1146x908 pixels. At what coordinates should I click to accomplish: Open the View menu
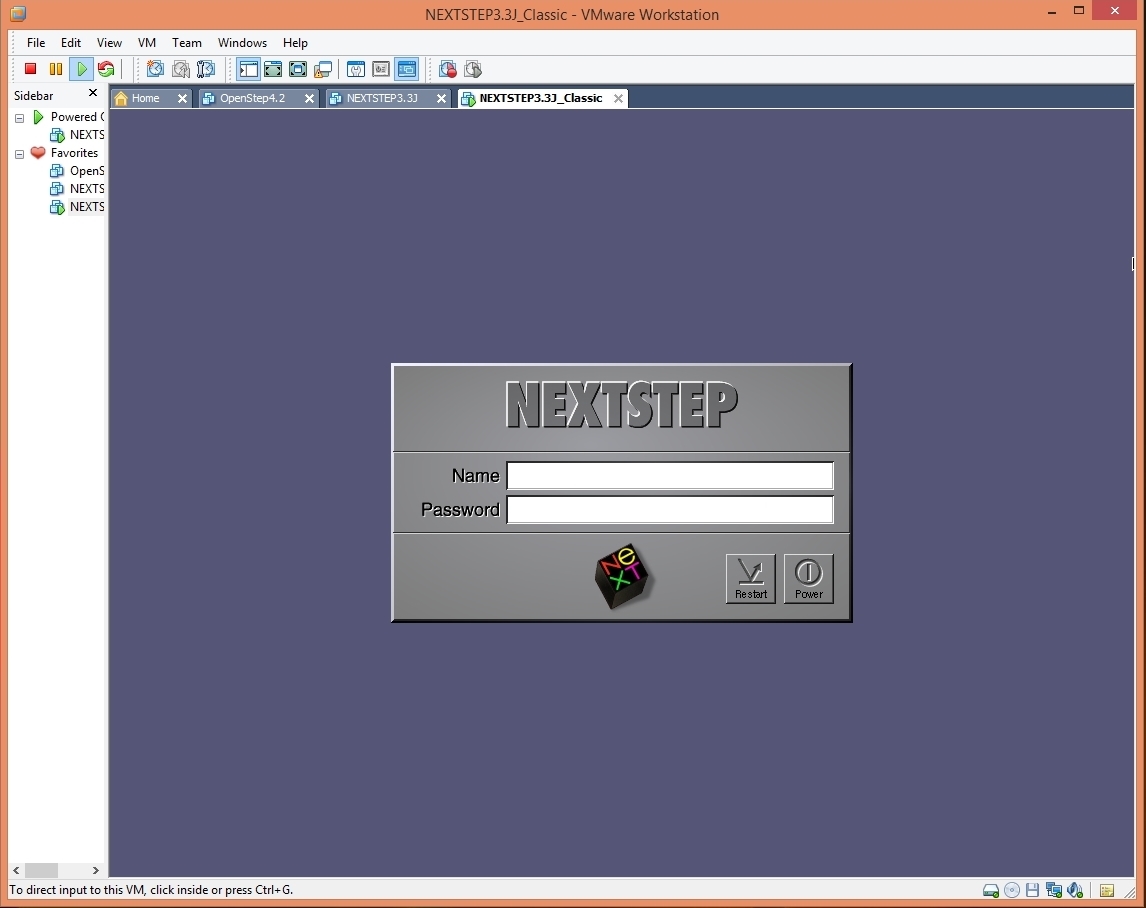(x=109, y=42)
